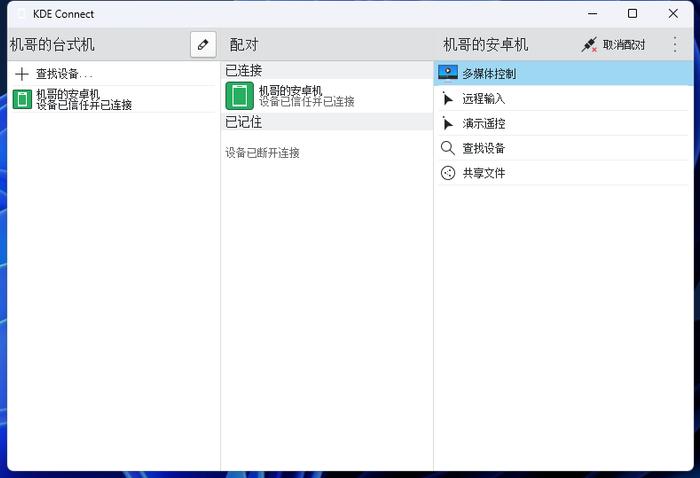The height and width of the screenshot is (478, 700).
Task: Close the KDE Connect window
Action: (x=673, y=14)
